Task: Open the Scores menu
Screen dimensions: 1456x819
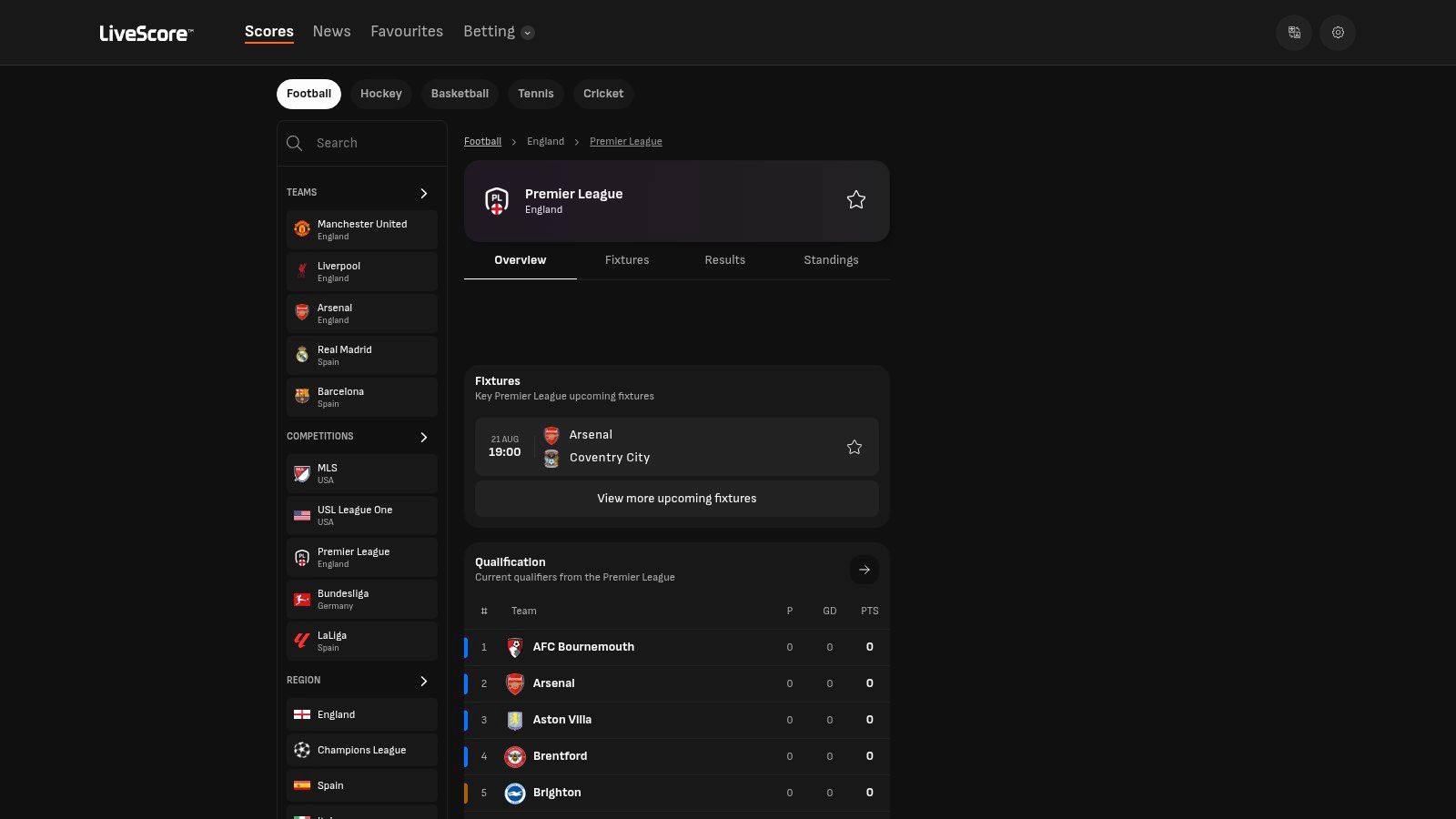Action: point(269,32)
